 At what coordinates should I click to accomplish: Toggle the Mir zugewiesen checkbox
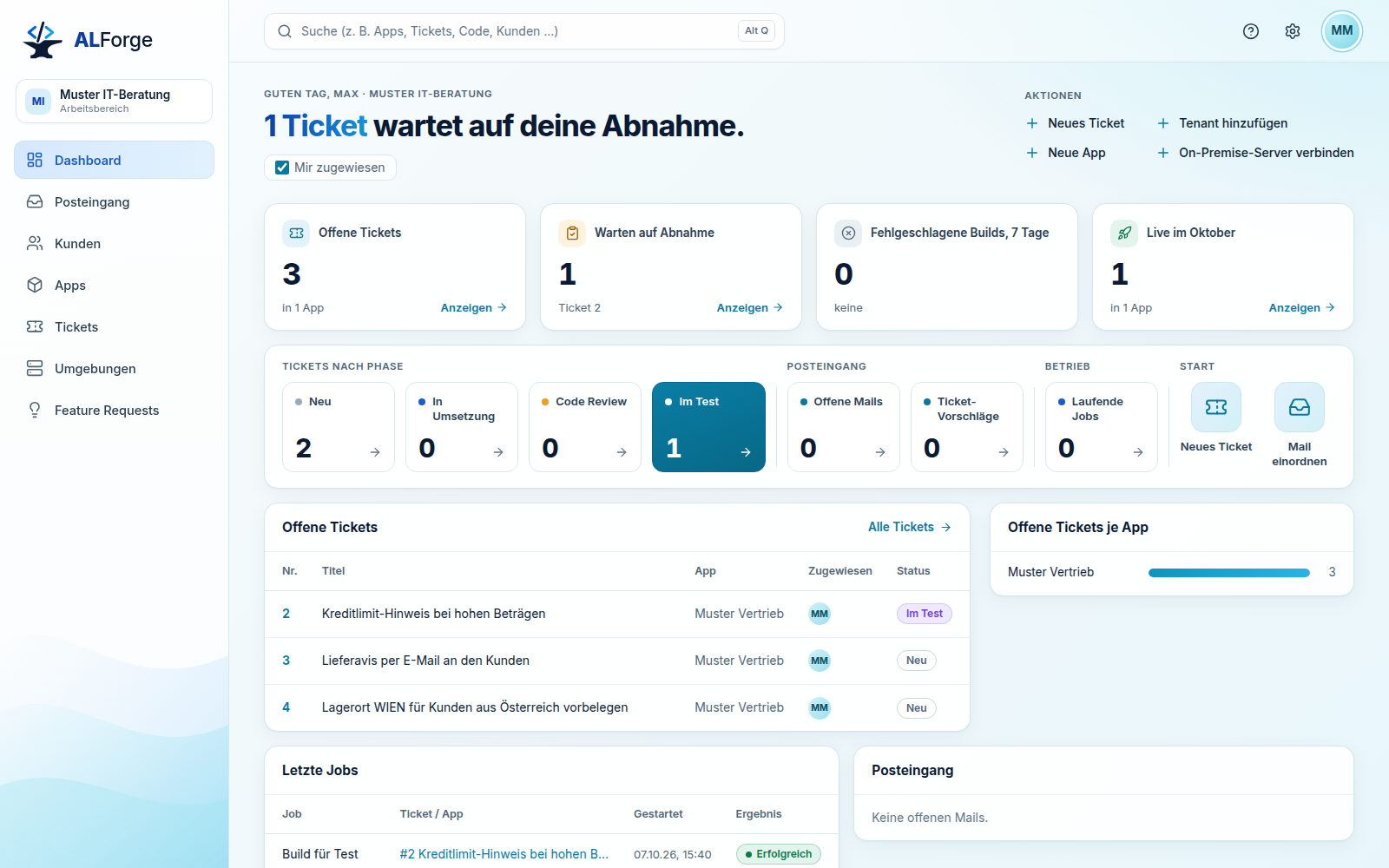pyautogui.click(x=282, y=168)
